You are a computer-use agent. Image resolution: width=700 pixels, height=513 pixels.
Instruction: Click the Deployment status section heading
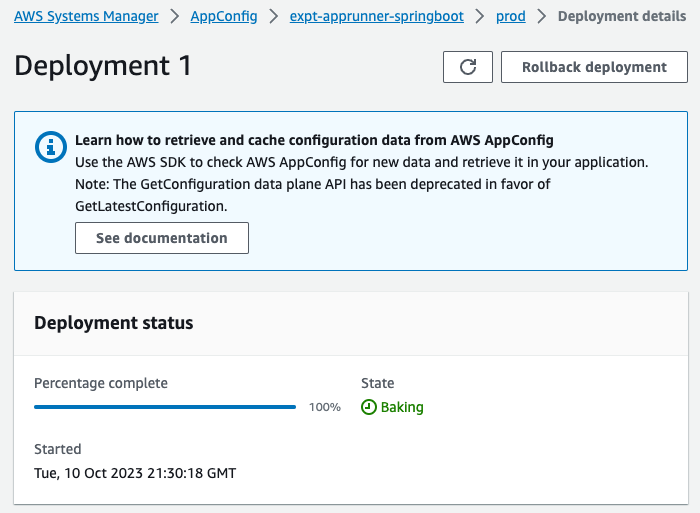(x=113, y=323)
